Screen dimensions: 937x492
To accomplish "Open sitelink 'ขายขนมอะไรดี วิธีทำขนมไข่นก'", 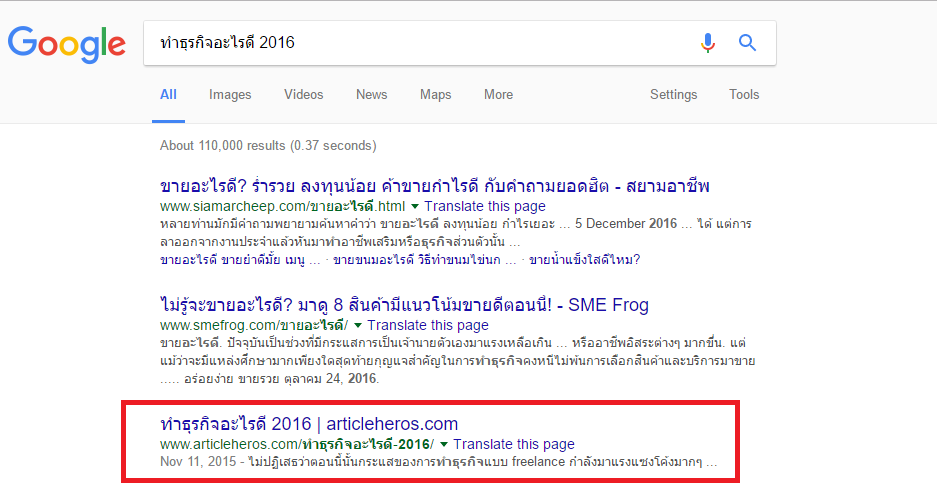I will 424,259.
